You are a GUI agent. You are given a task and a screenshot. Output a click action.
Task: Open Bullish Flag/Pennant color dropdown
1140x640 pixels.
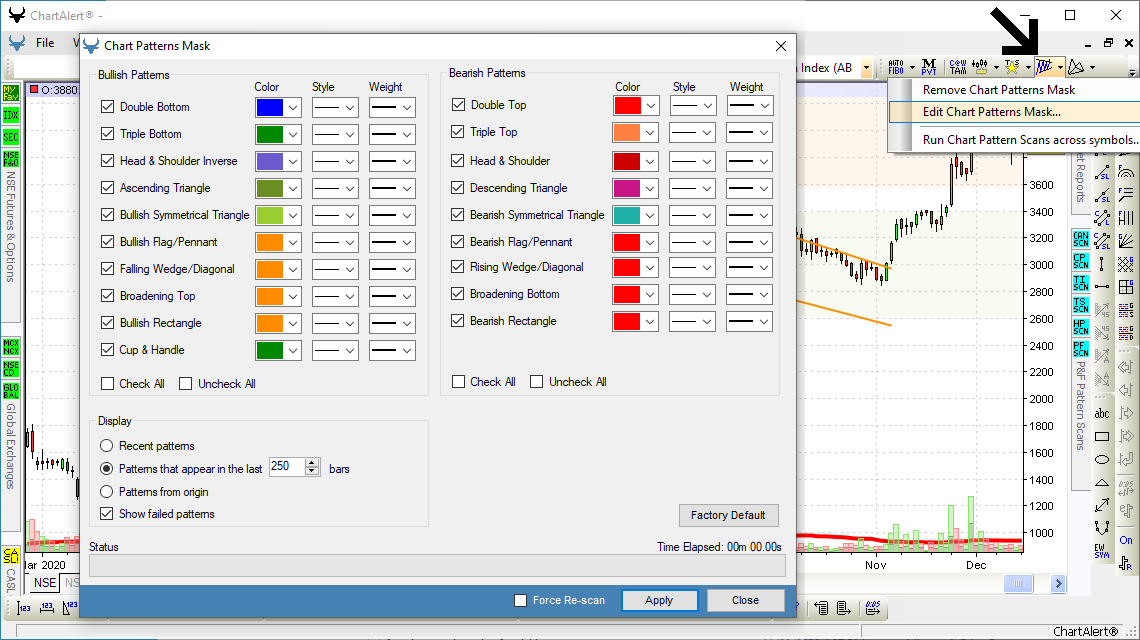click(293, 242)
